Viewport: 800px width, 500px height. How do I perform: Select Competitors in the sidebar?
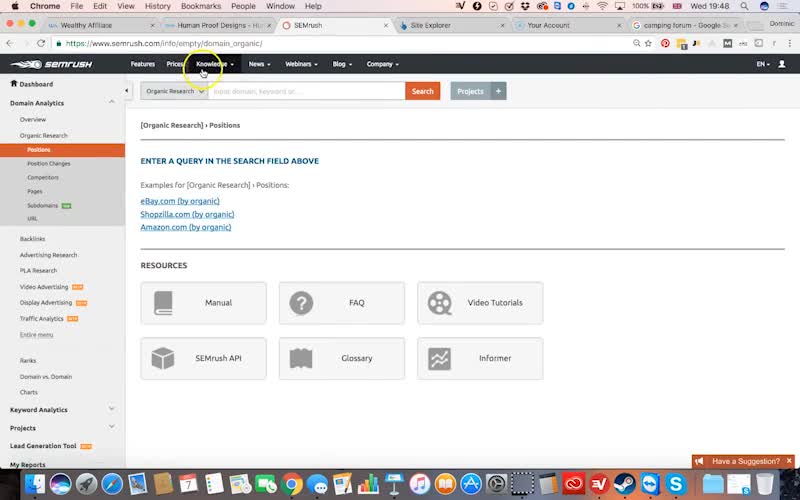pos(43,178)
